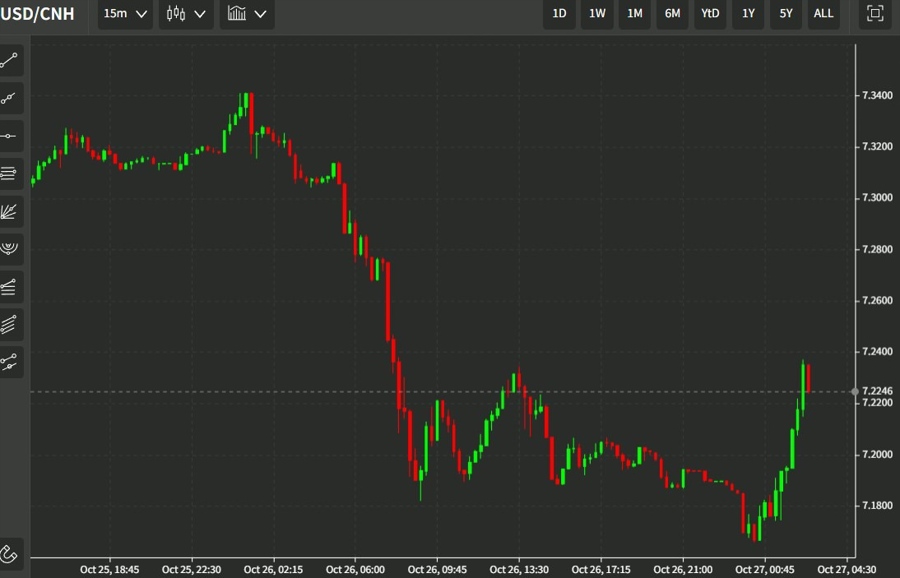Select the ray line drawing tool
900x578 pixels.
[10, 98]
